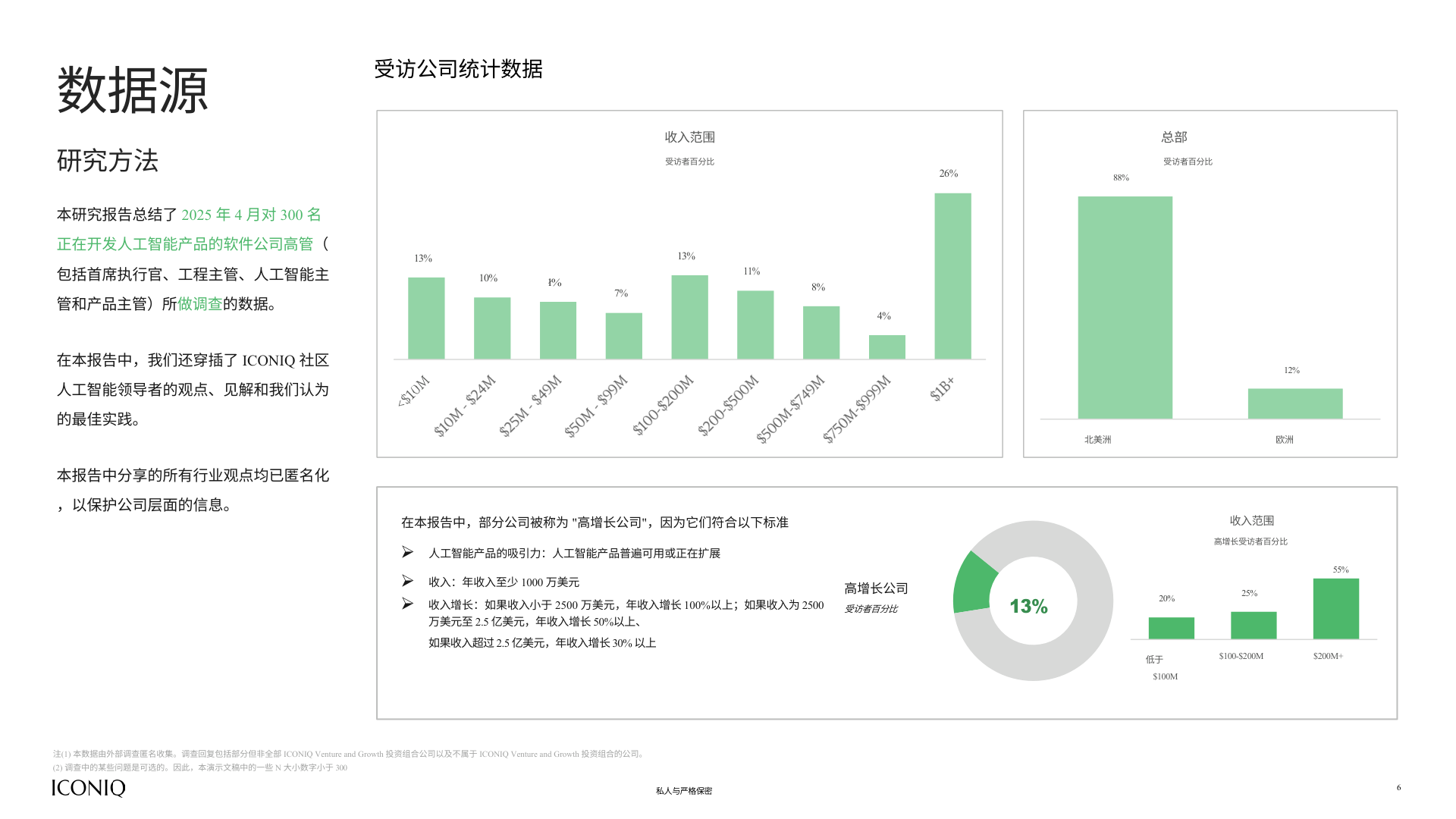This screenshot has width=1456, height=819.
Task: Click the green text 2025 年 4 月对 300 名
Action: pyautogui.click(x=252, y=215)
